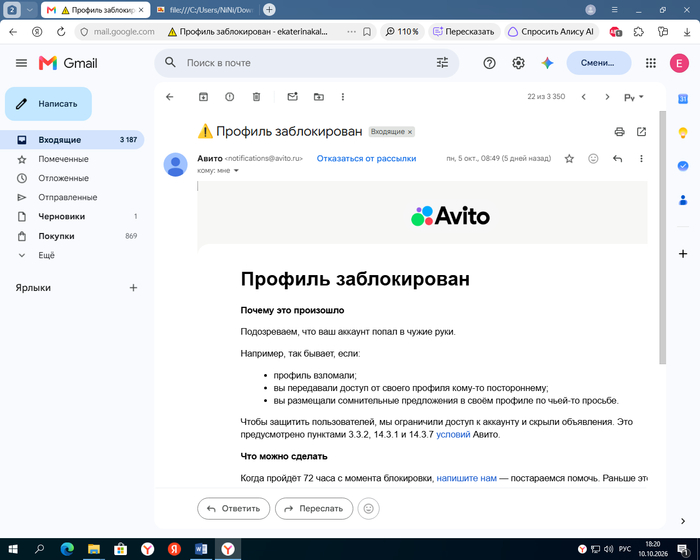This screenshot has width=700, height=560.
Task: Click the напишите нам link
Action: 466,478
